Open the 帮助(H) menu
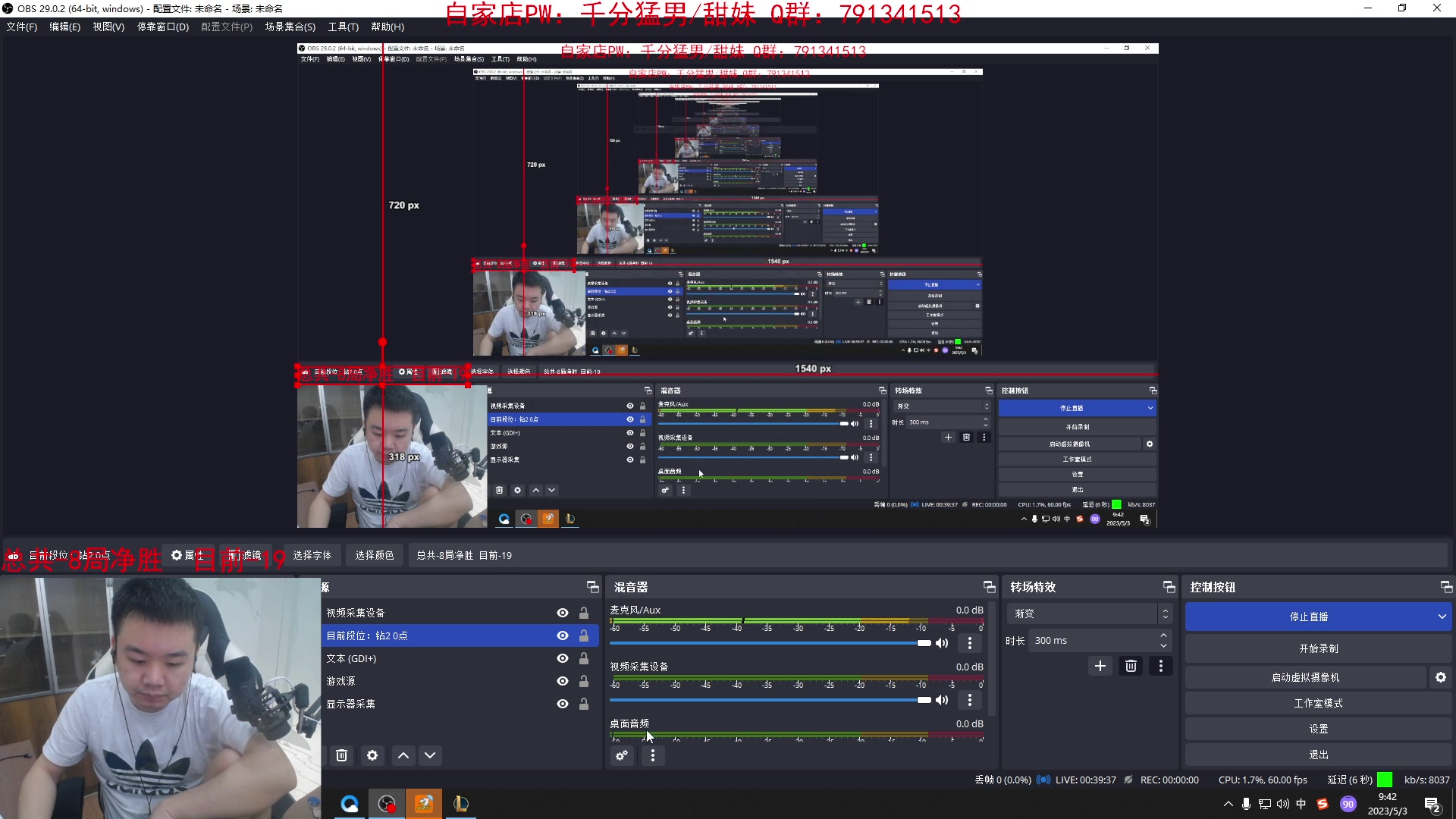1456x819 pixels. click(x=388, y=27)
